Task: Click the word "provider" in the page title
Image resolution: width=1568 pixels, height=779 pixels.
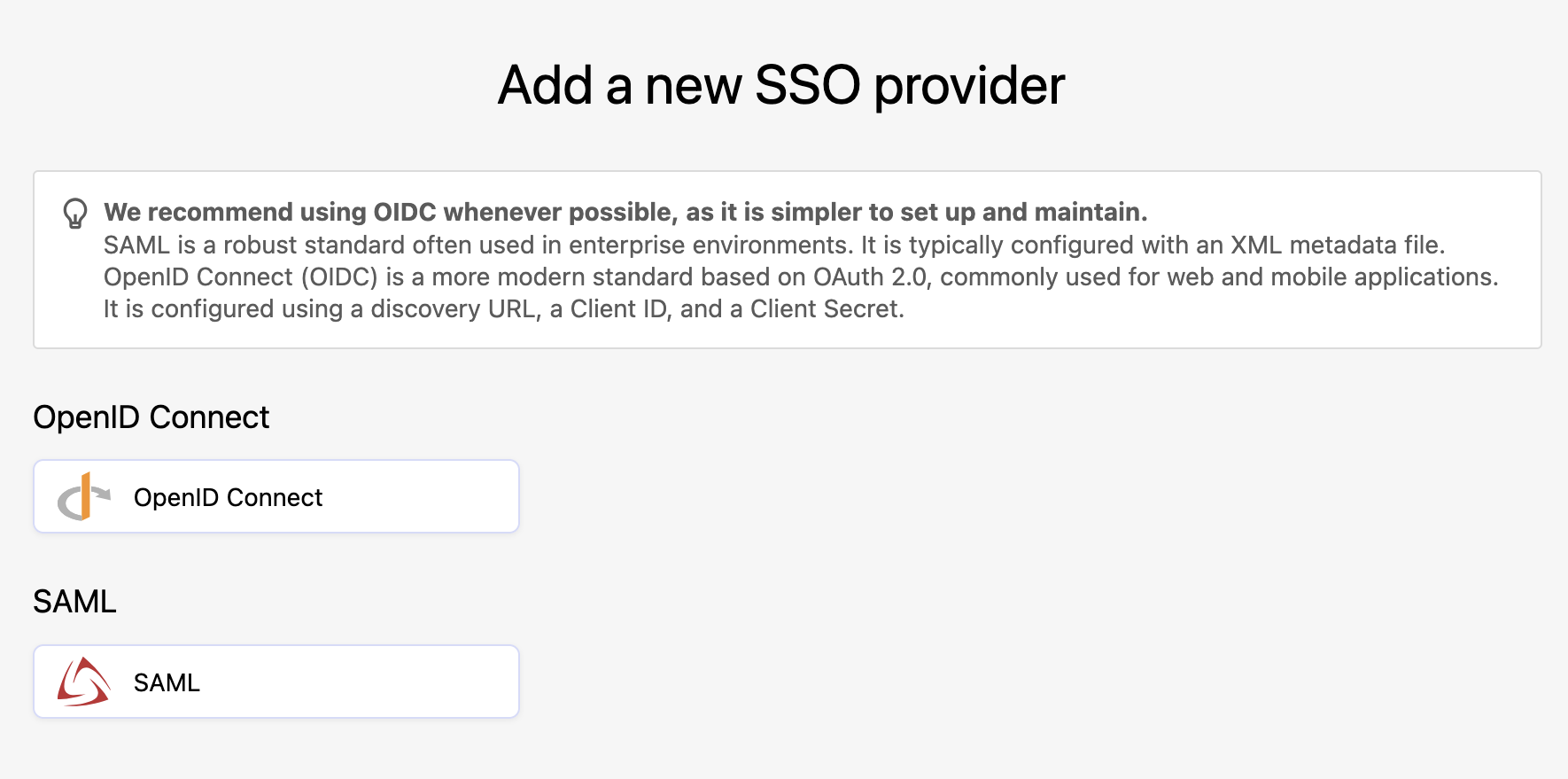Action: (x=969, y=86)
